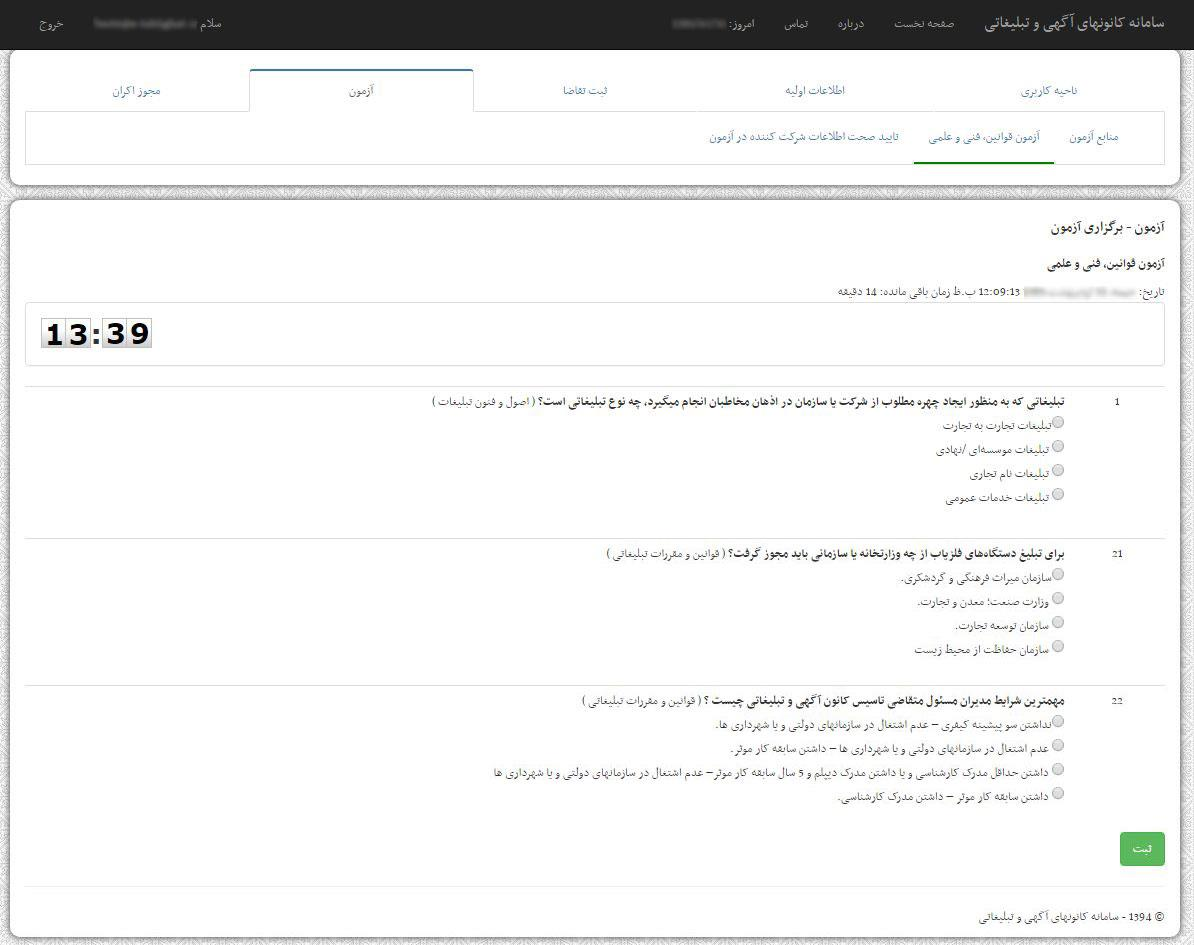Open تایید صحت اطلاعات شرکت کننده در آزمون sub-tab
The width and height of the screenshot is (1194, 945).
(804, 137)
